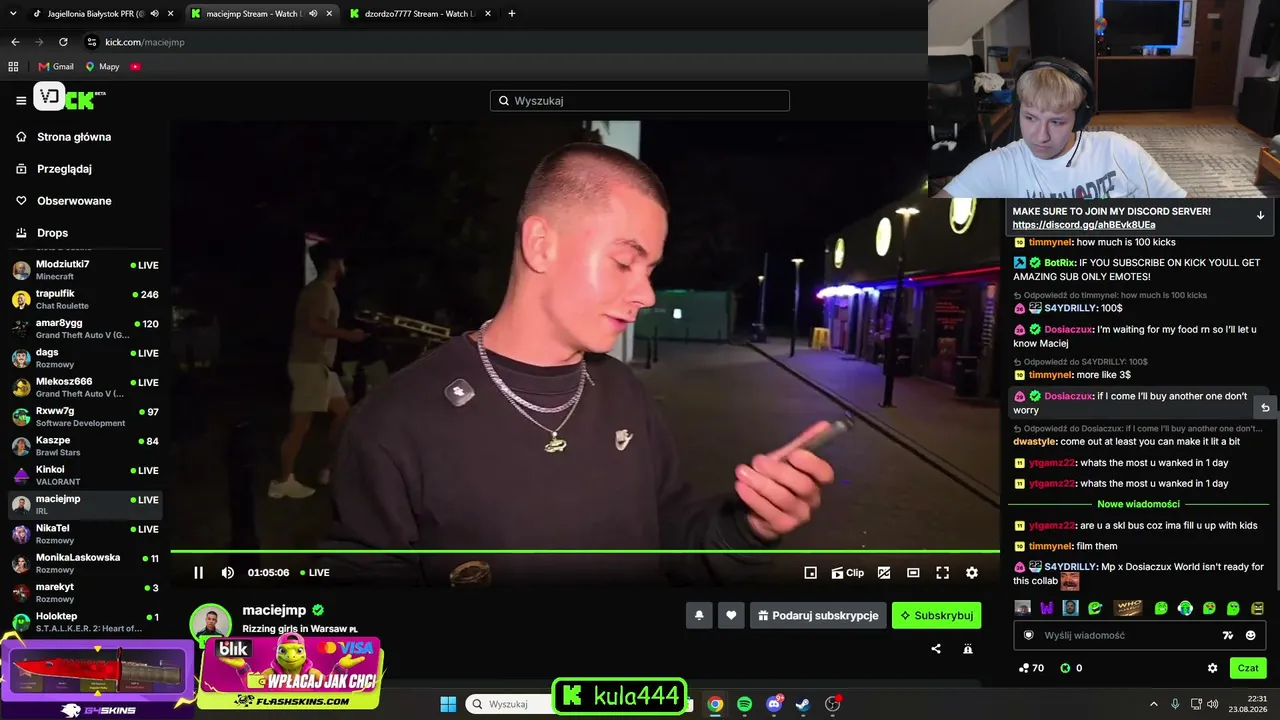Go back to the previous page
The height and width of the screenshot is (720, 1280).
[x=15, y=42]
